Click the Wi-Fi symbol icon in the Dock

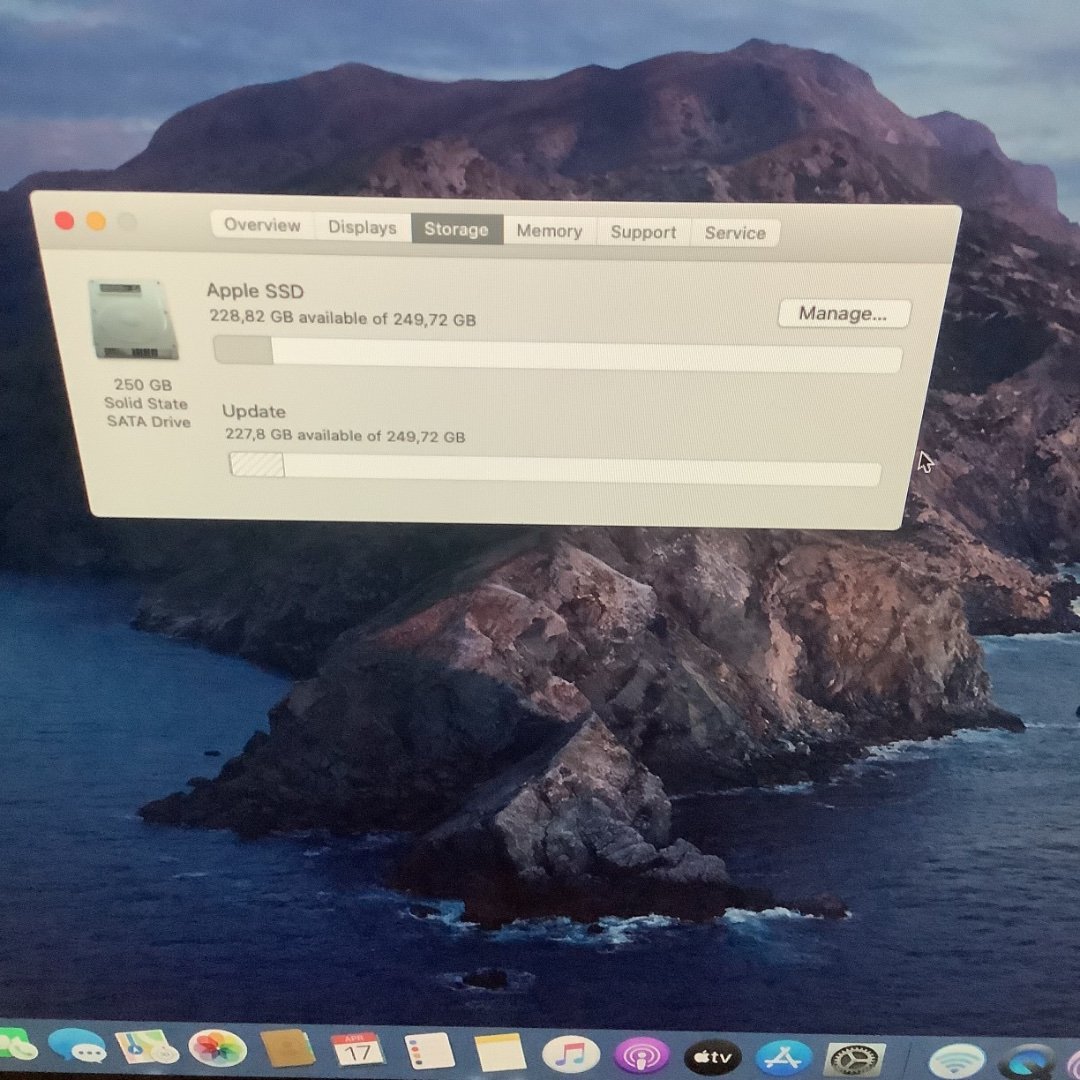[x=957, y=1061]
